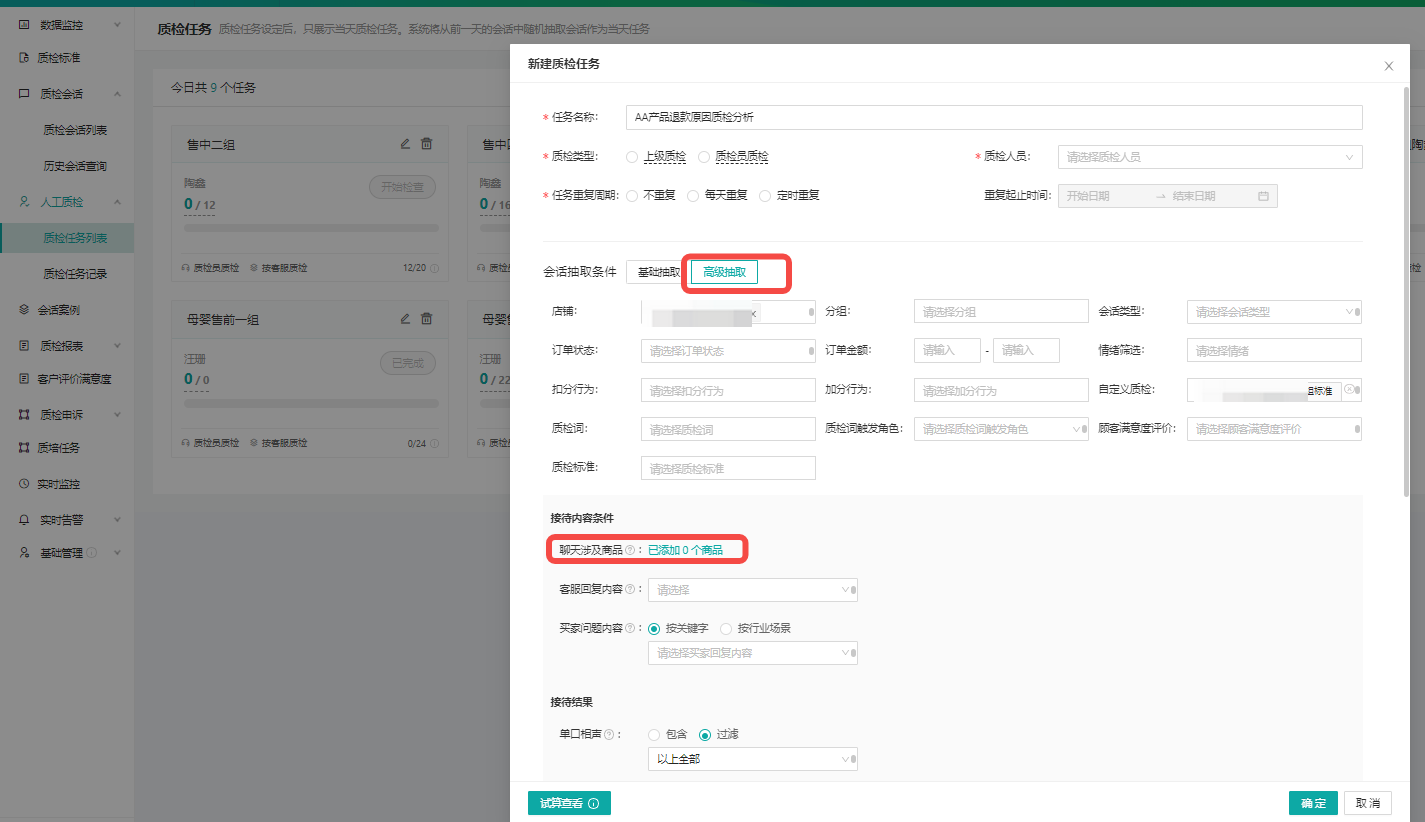Click the dialog's vertical scrollbar

tap(1407, 290)
